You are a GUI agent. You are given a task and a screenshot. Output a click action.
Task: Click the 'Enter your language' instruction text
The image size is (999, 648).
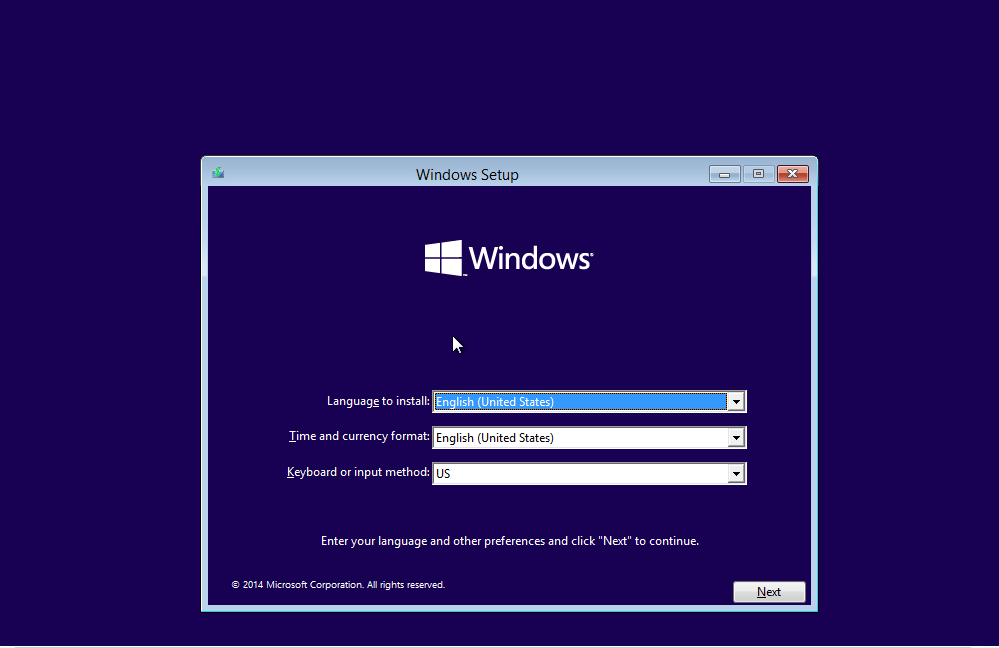(x=510, y=541)
